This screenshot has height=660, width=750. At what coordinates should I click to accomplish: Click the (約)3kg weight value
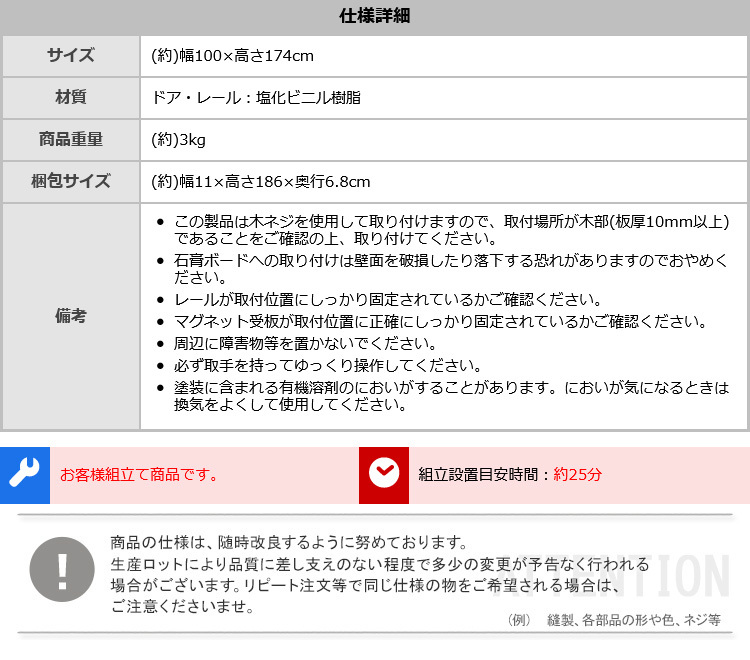(x=178, y=140)
